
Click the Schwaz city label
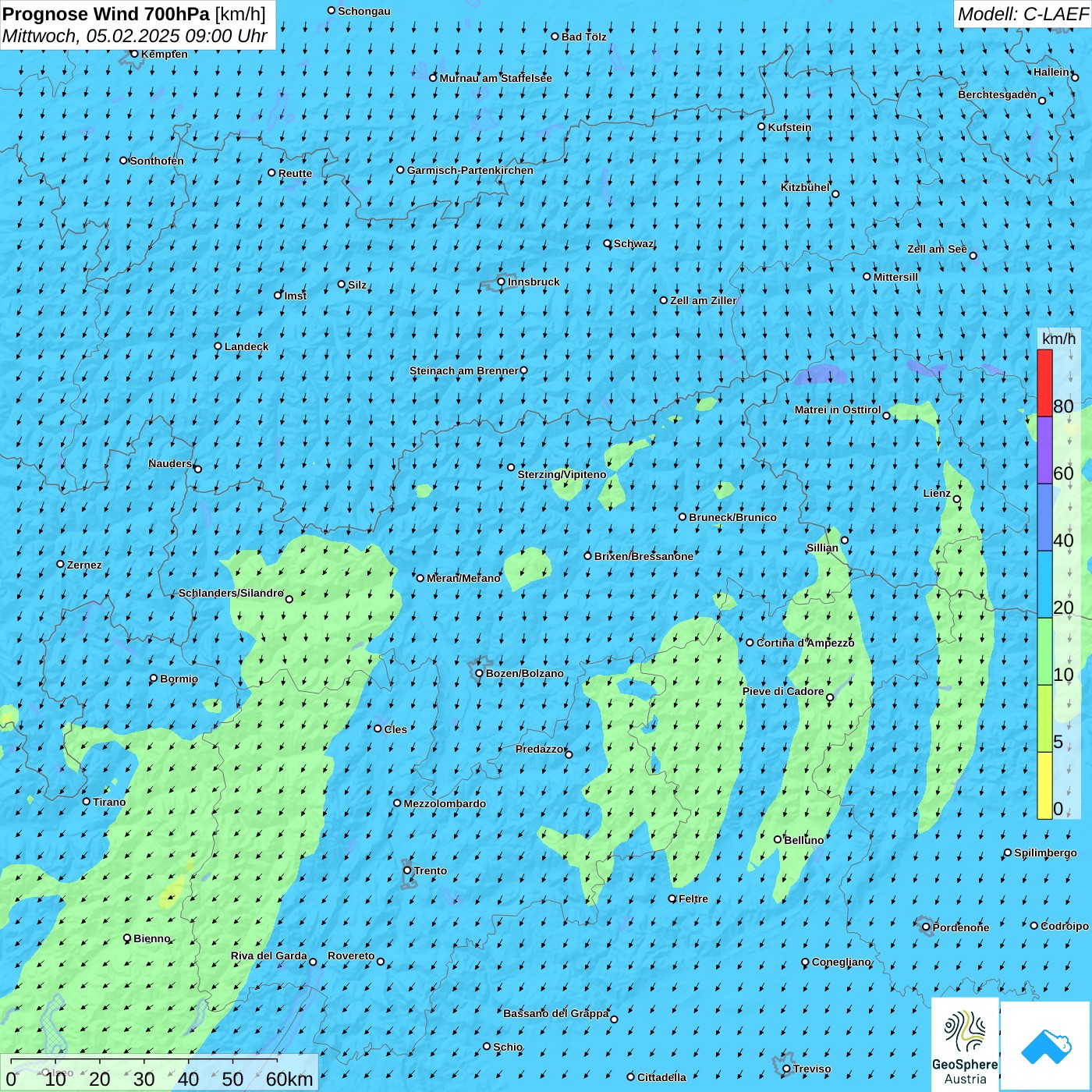coord(633,243)
